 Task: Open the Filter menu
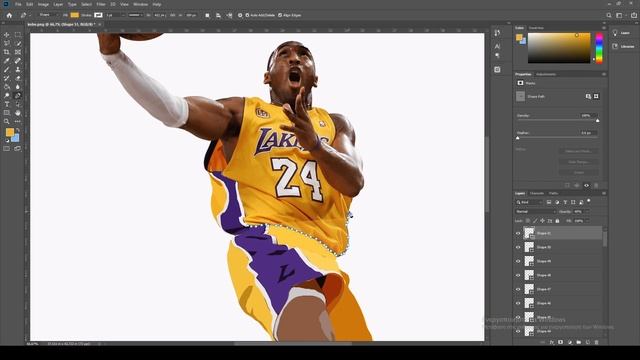[x=101, y=4]
